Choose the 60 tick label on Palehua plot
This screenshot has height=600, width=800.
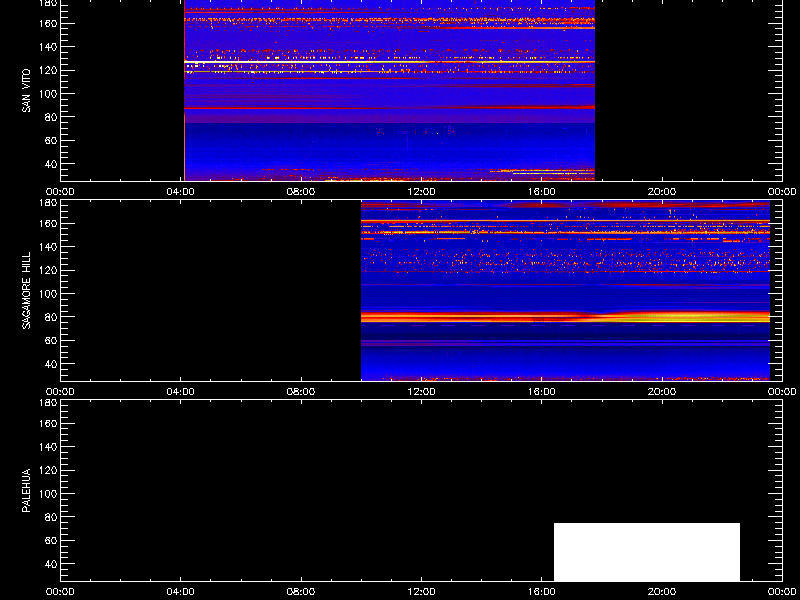pos(52,541)
